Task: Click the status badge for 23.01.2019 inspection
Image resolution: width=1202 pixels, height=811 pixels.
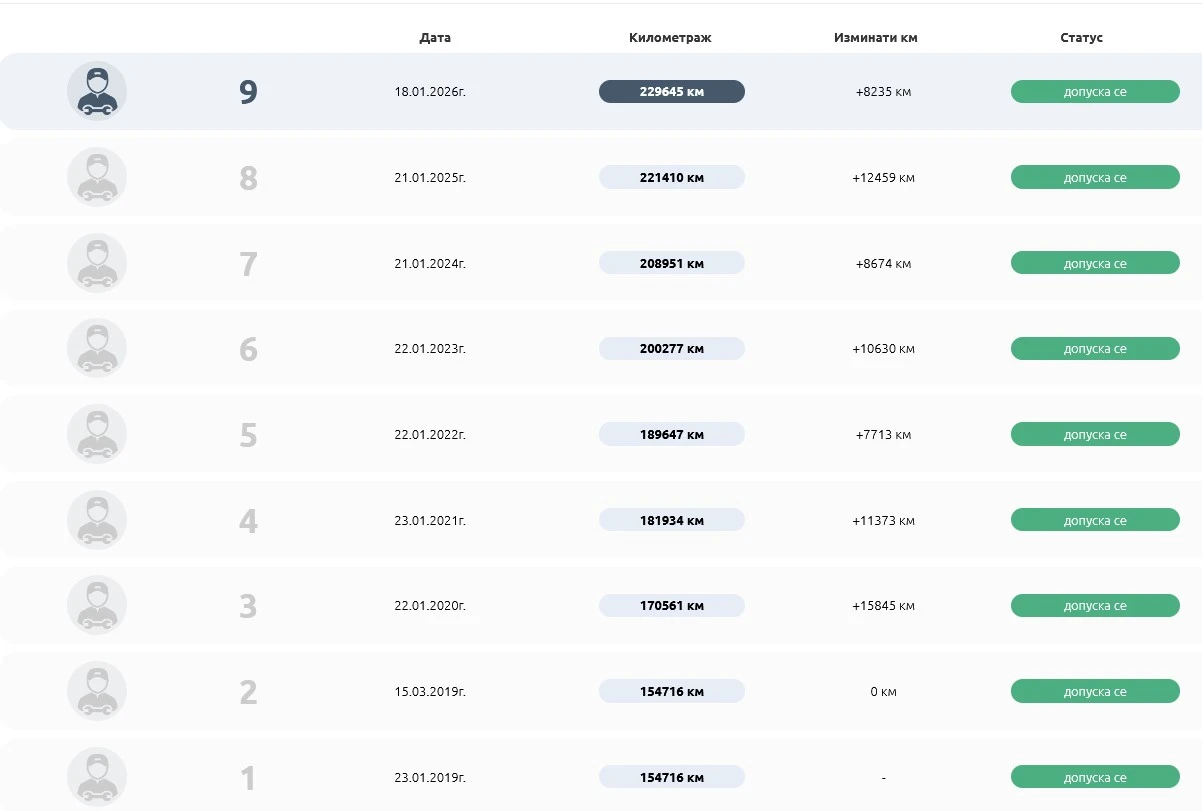Action: pos(1095,777)
